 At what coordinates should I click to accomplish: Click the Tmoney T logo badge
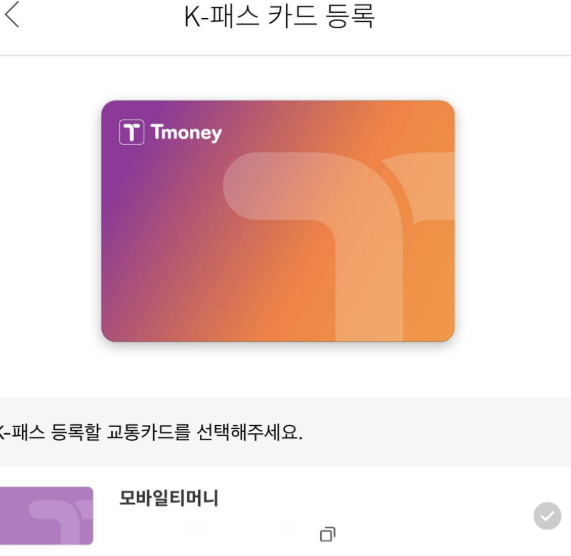click(131, 132)
